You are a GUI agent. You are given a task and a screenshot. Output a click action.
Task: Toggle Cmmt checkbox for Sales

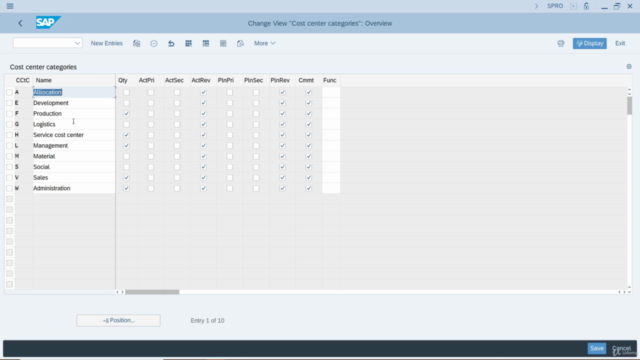click(309, 178)
